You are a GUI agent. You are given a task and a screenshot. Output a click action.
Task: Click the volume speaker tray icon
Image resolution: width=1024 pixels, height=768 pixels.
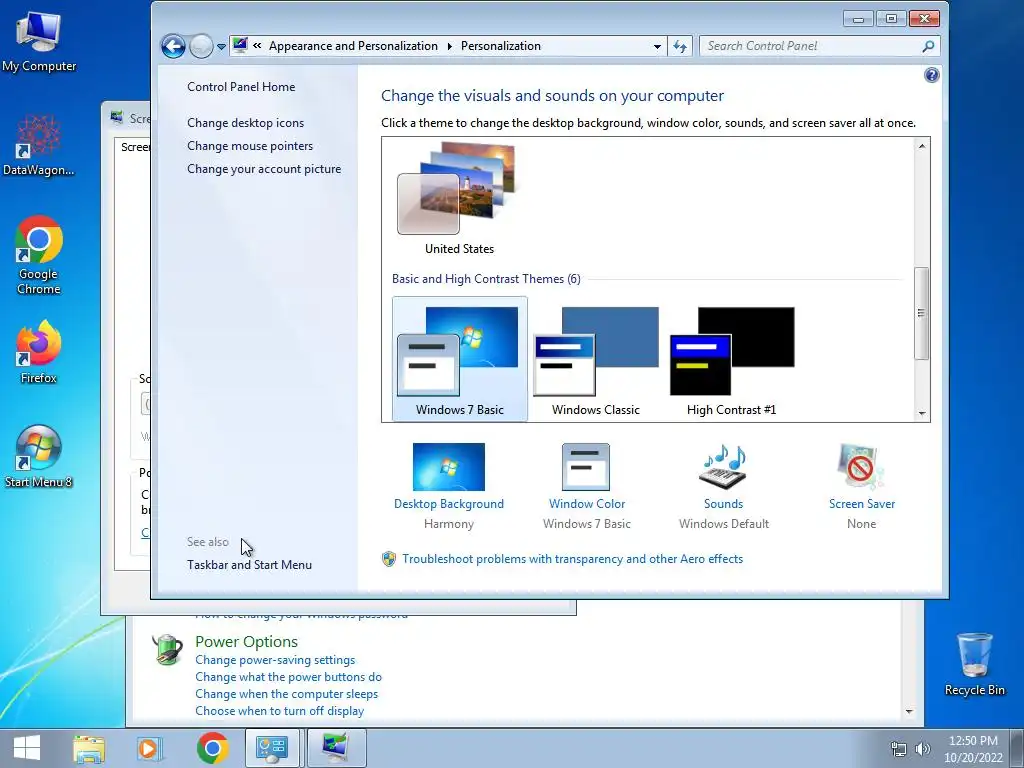(x=922, y=749)
